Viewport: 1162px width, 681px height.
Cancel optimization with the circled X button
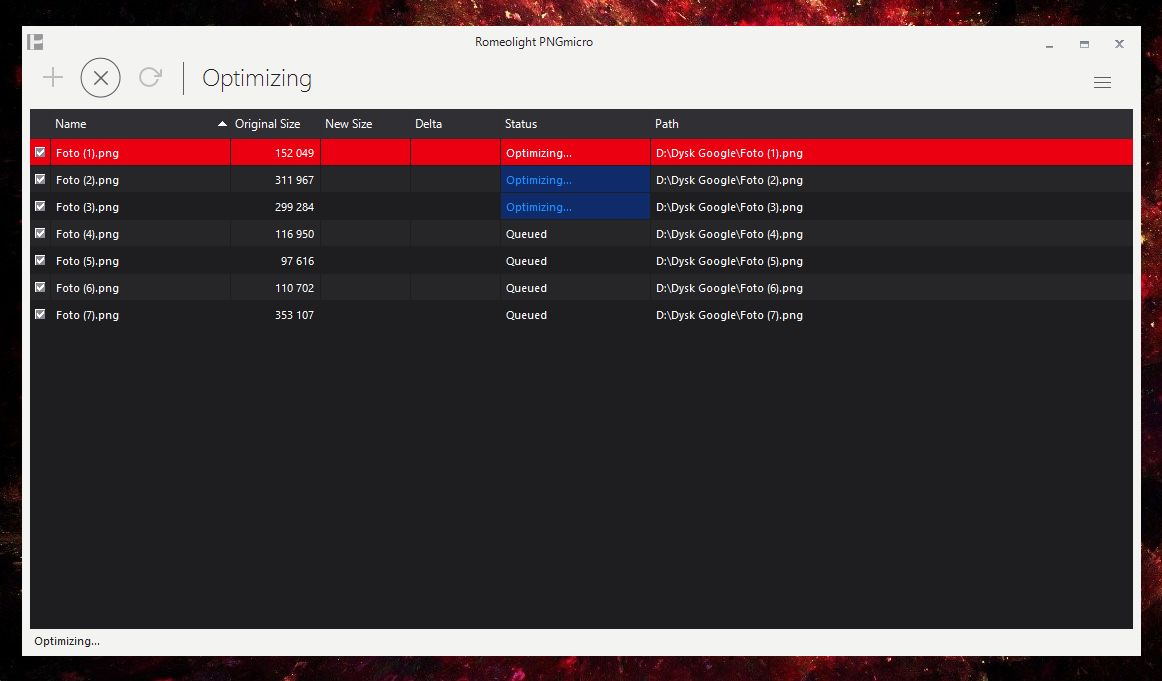[x=101, y=78]
